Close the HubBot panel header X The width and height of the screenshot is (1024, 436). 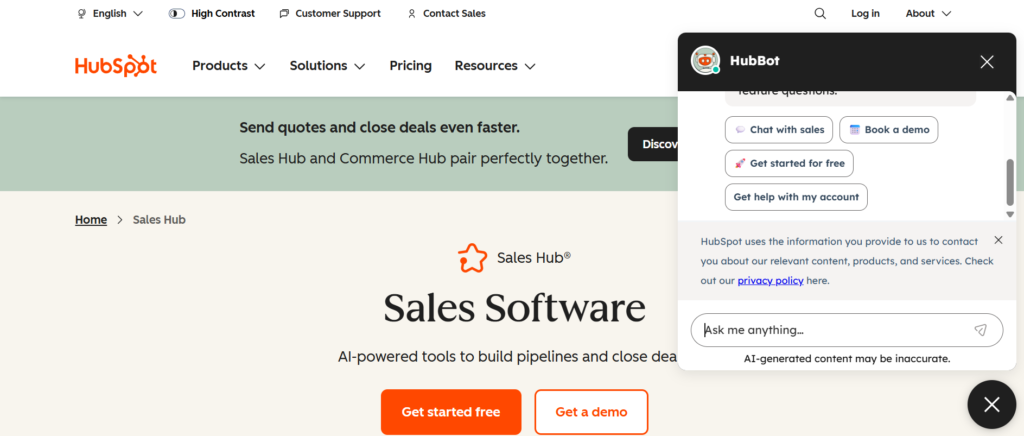coord(987,62)
